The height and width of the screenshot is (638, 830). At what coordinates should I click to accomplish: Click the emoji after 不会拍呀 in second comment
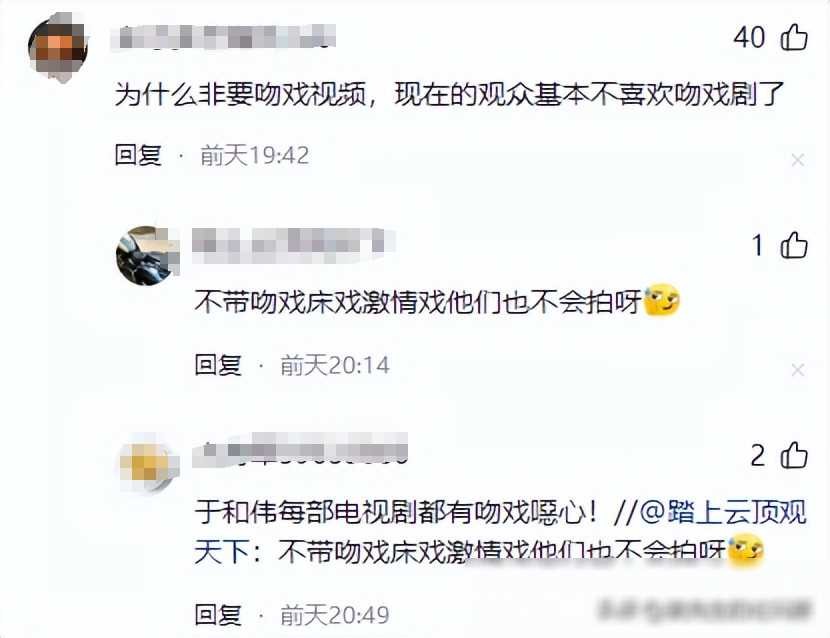pyautogui.click(x=661, y=300)
